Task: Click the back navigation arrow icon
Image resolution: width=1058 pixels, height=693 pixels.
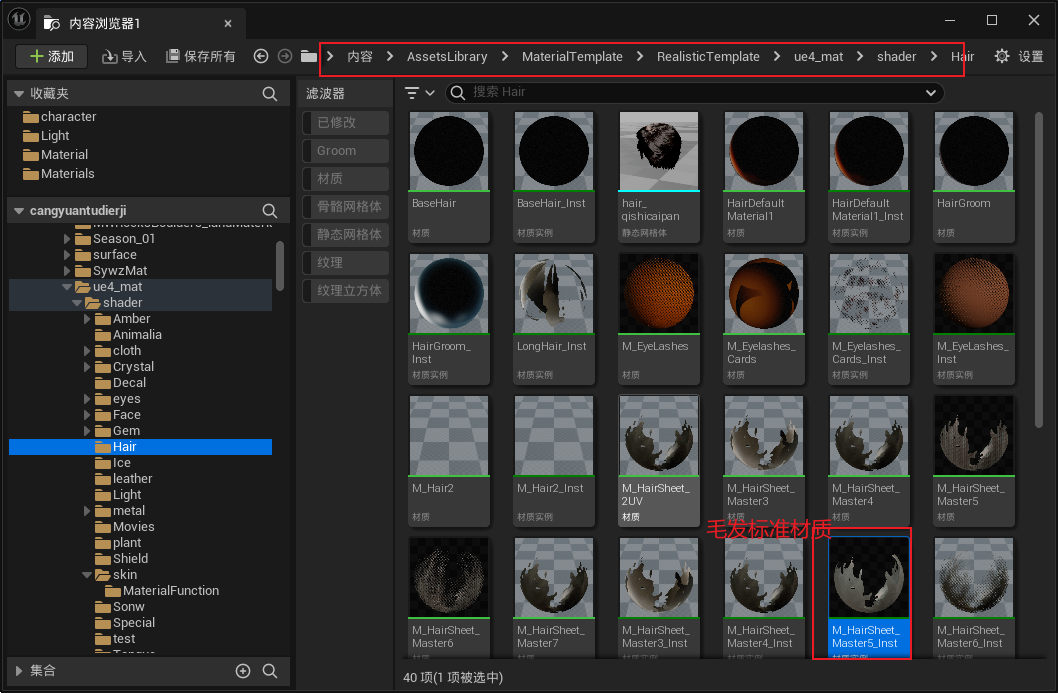Action: [261, 57]
